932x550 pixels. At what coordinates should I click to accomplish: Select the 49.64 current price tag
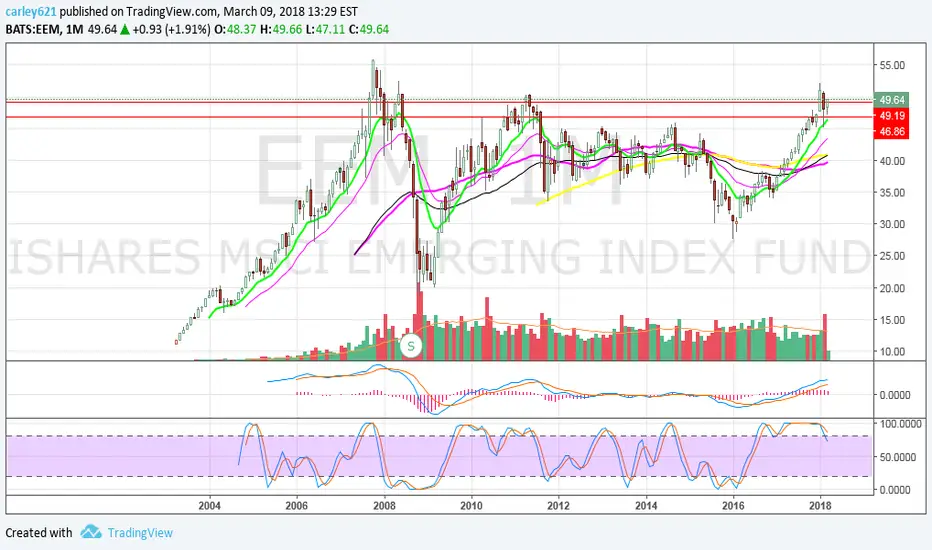coord(892,100)
